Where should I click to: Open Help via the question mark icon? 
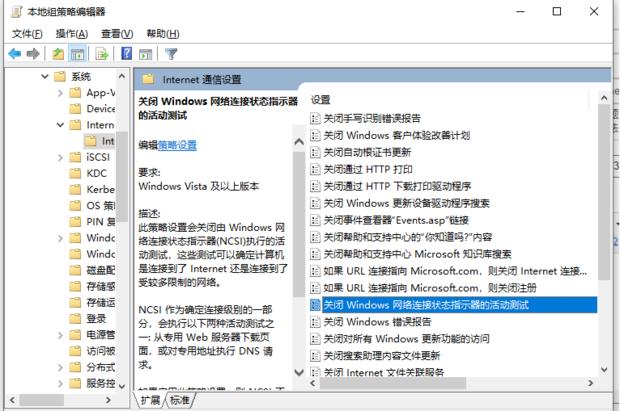click(127, 53)
